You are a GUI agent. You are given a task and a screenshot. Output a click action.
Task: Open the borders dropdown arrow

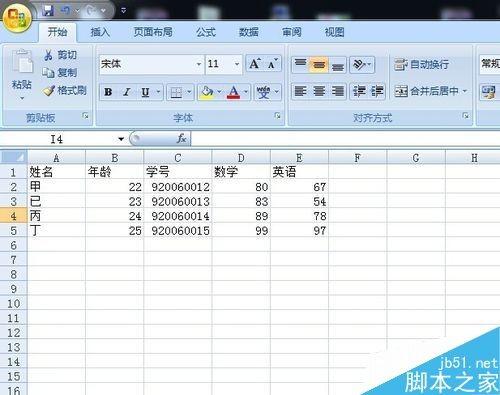189,92
